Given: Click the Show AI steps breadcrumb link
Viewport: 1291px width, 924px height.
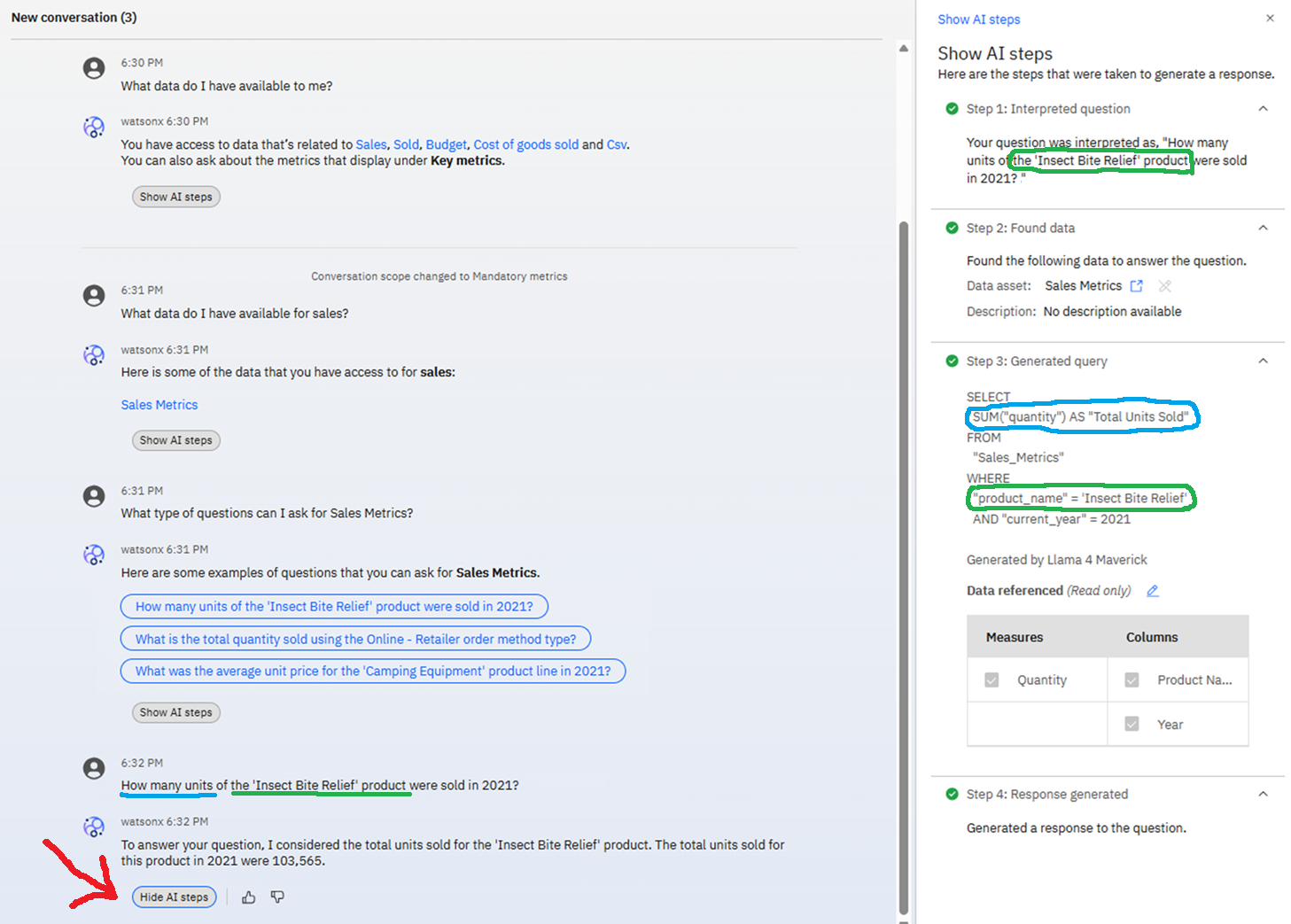Looking at the screenshot, I should 978,19.
